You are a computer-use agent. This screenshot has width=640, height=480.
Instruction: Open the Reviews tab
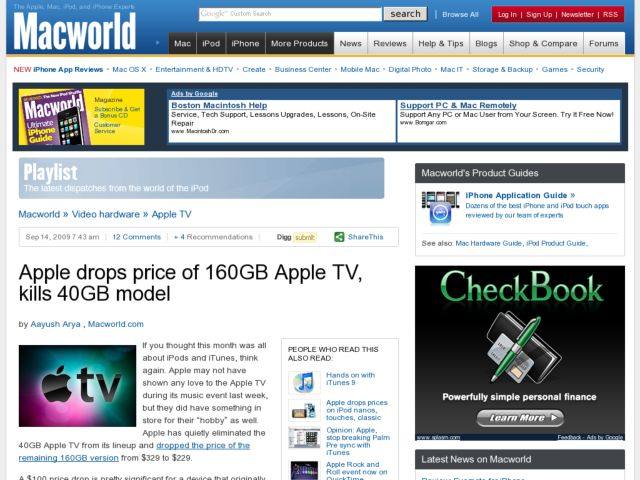click(389, 44)
